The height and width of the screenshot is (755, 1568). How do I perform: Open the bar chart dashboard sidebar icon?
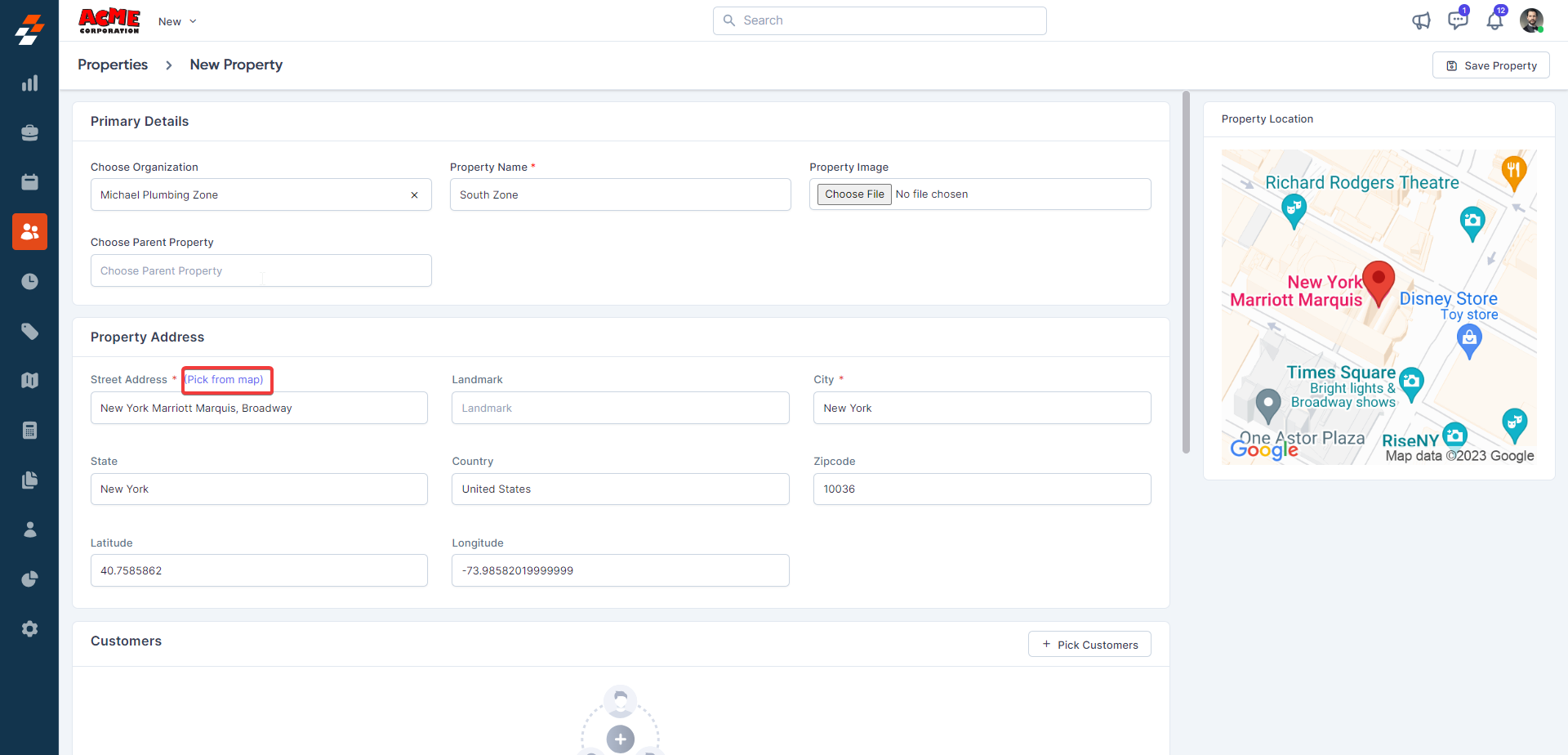coord(29,83)
